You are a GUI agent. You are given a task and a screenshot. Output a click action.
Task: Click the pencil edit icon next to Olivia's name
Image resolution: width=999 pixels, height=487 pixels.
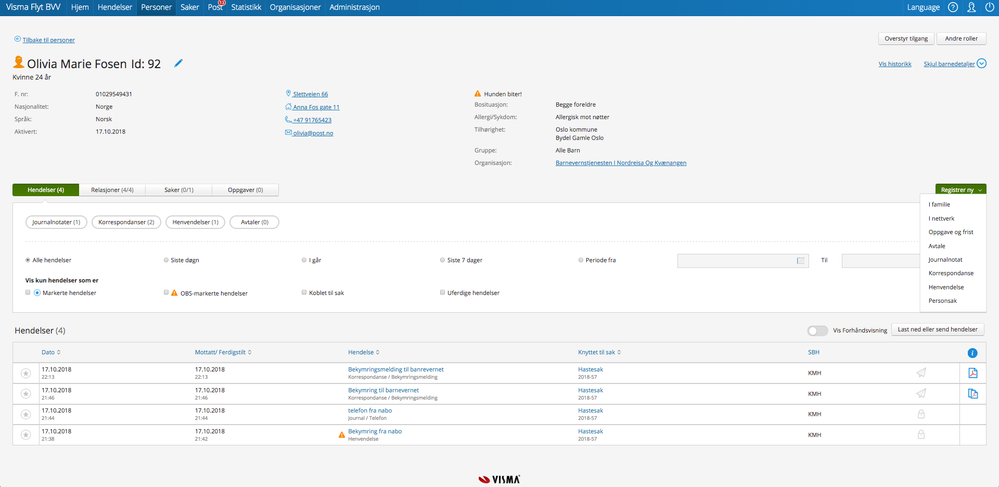point(178,63)
